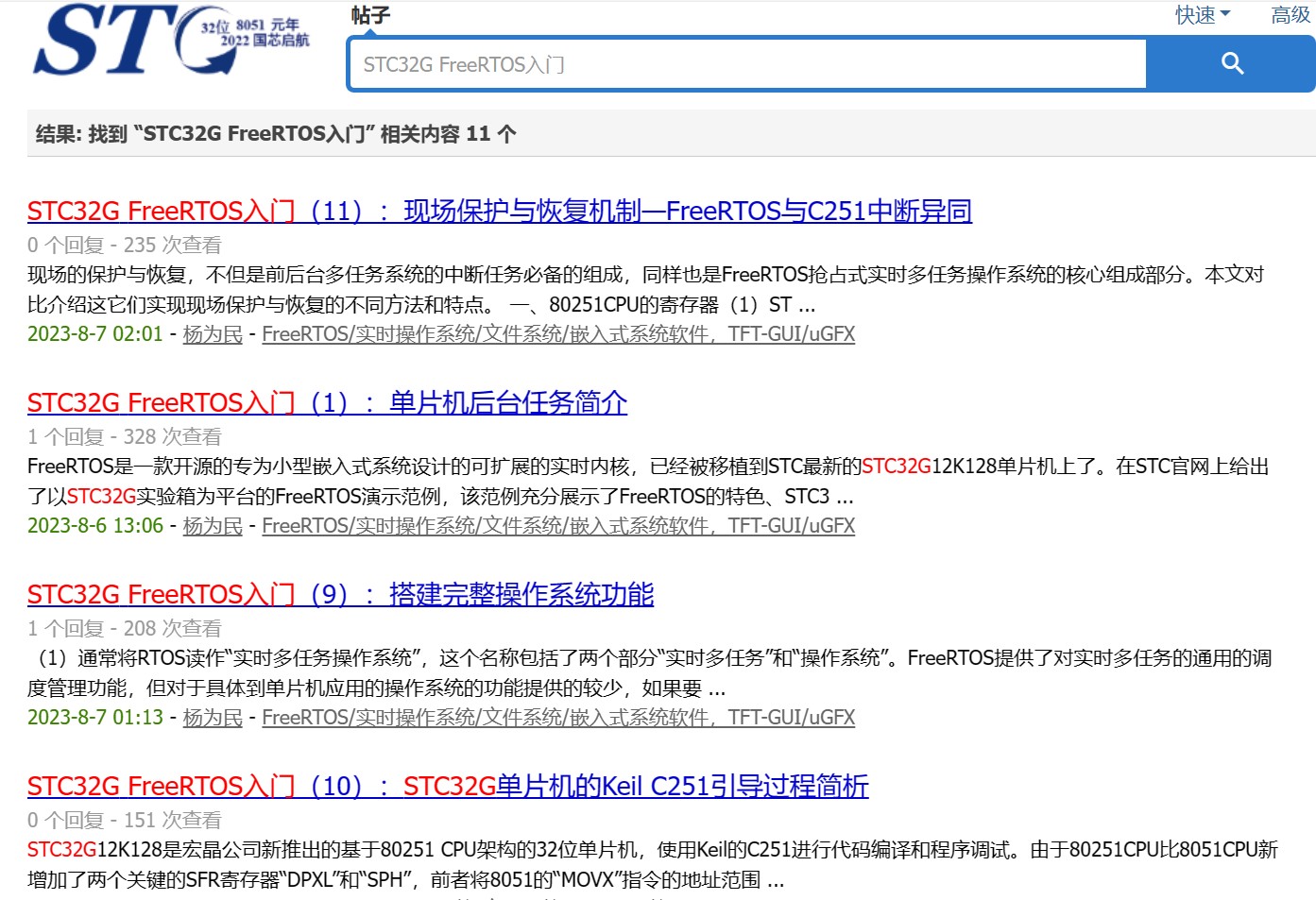1316x900 pixels.
Task: Open FreeRTOS forum category under post (1)
Action: click(558, 526)
